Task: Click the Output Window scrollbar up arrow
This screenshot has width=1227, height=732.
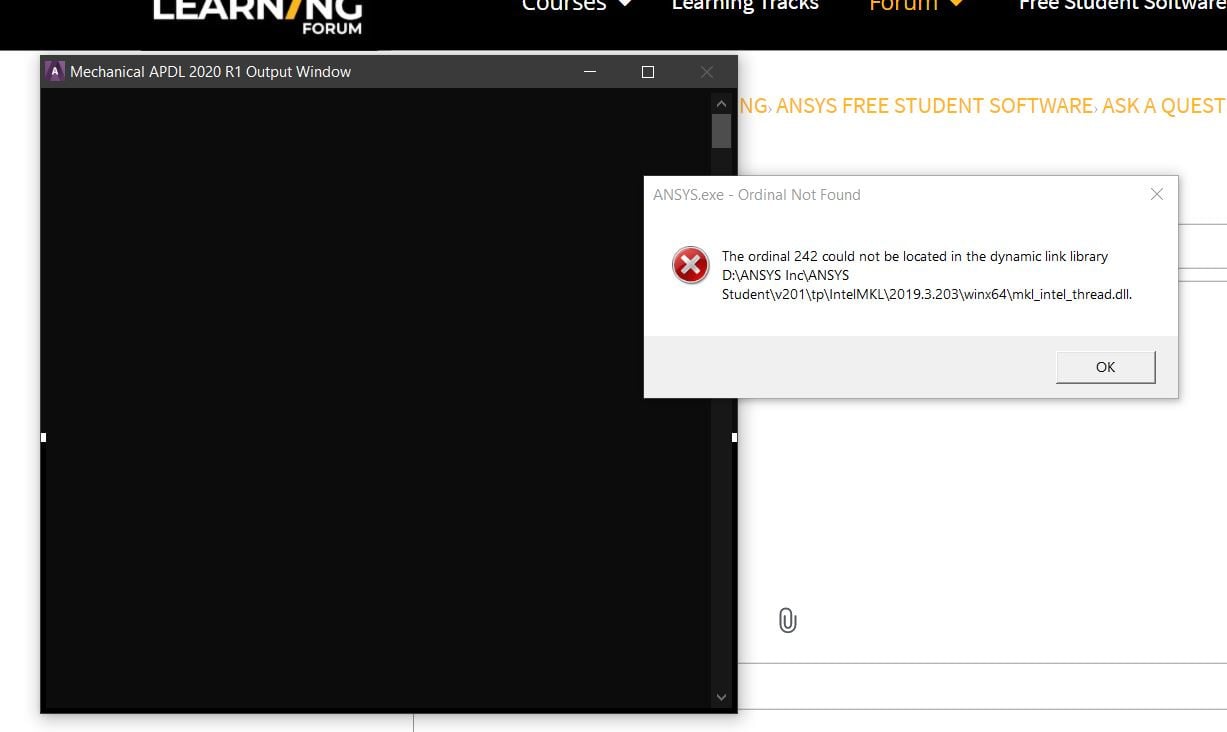Action: pyautogui.click(x=721, y=103)
